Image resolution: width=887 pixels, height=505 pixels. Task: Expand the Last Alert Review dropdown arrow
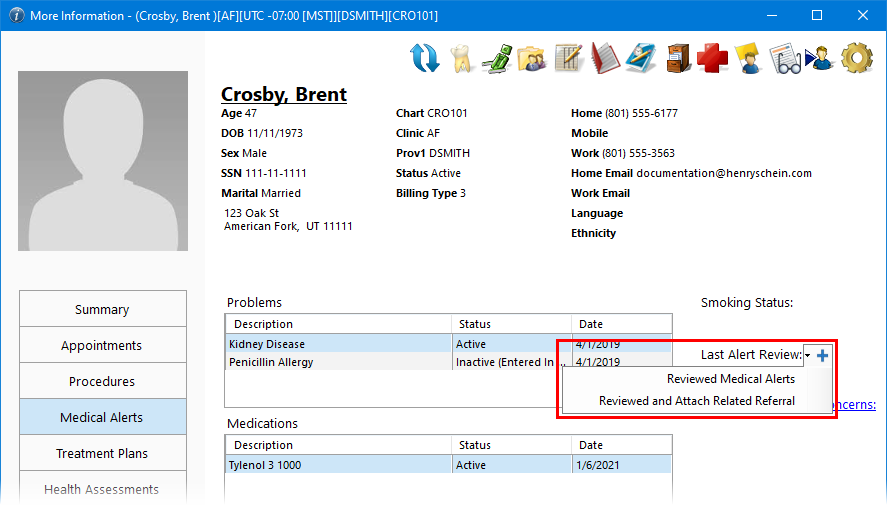pyautogui.click(x=808, y=356)
